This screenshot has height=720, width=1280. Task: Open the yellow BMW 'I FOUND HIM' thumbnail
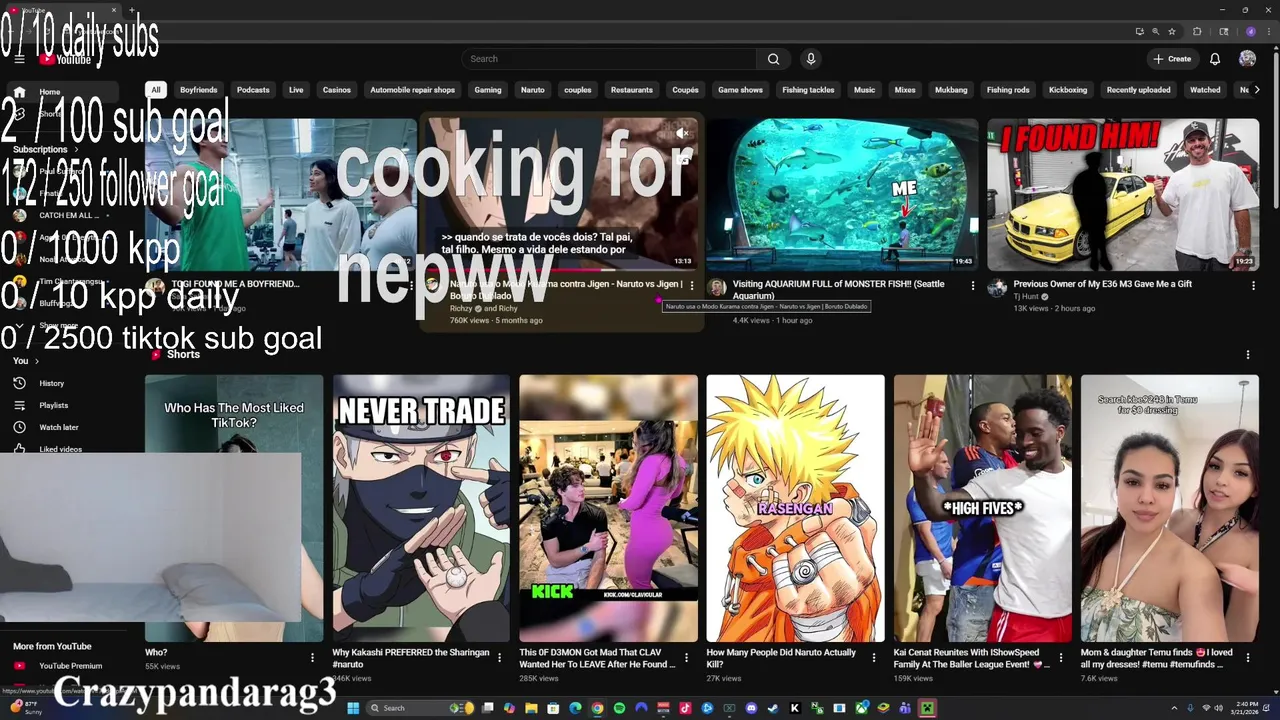point(1123,195)
